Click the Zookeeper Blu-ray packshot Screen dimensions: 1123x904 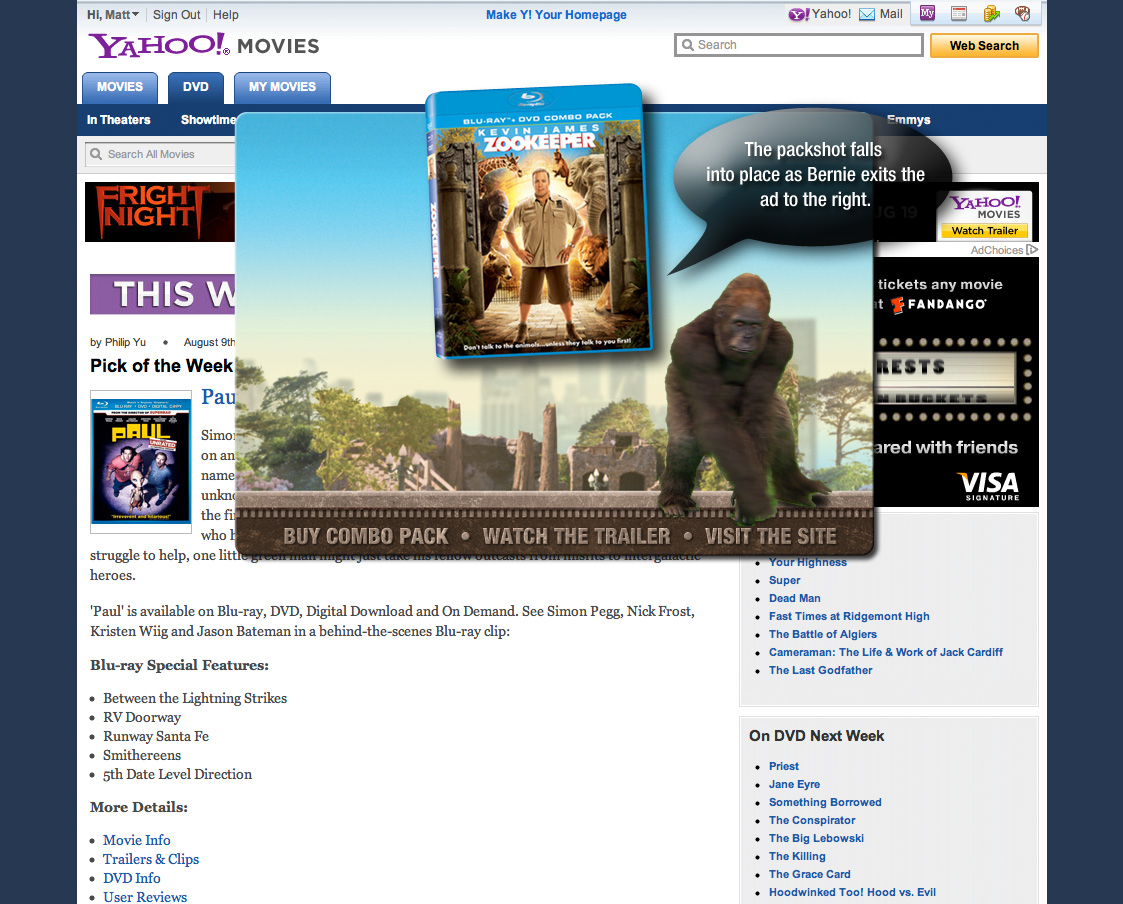(539, 222)
